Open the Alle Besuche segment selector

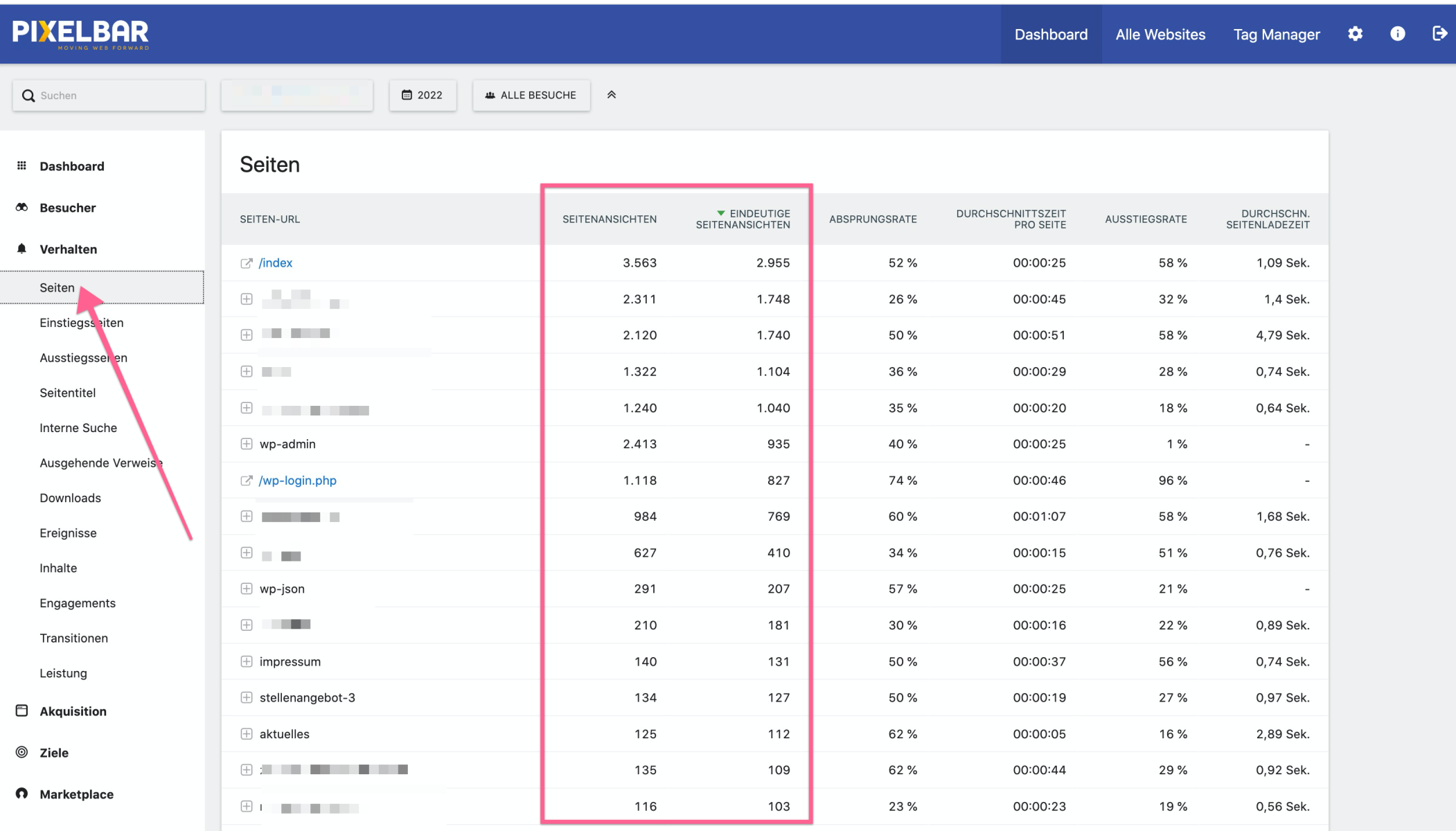pyautogui.click(x=531, y=95)
